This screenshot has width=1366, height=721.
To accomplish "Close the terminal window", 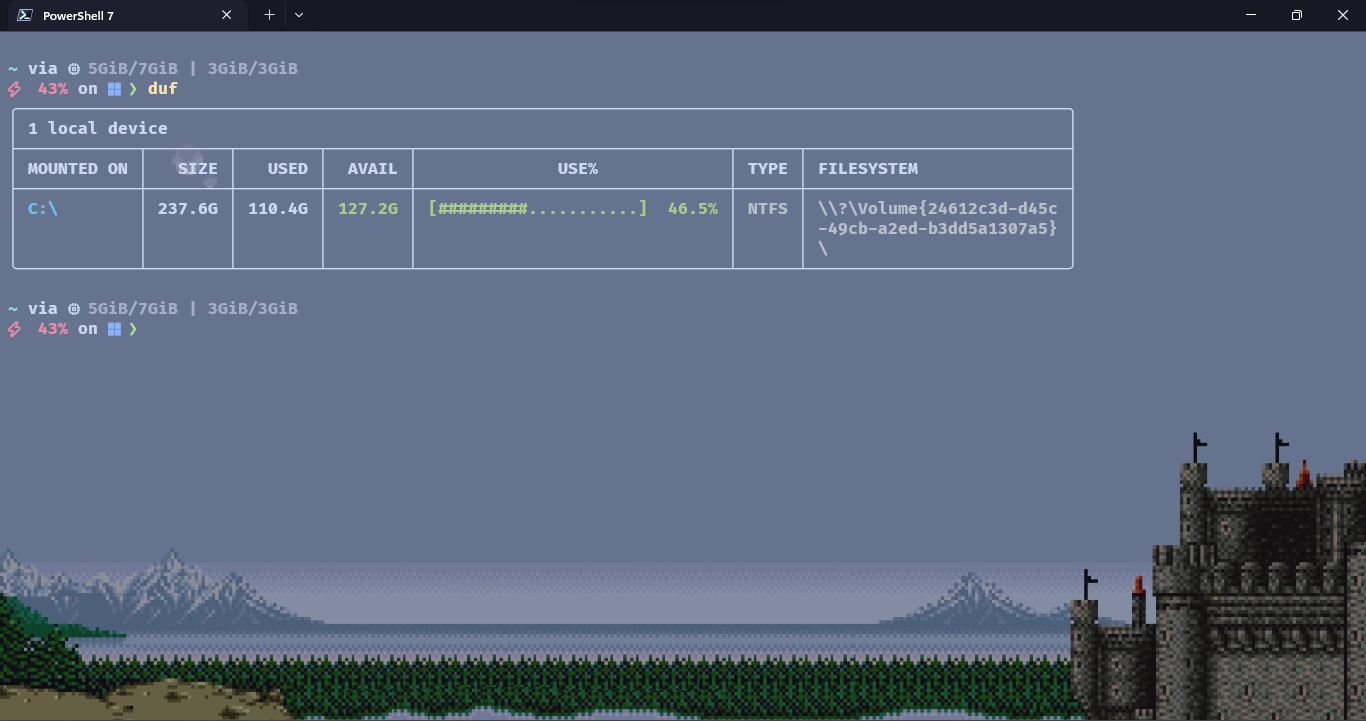I will tap(1343, 15).
